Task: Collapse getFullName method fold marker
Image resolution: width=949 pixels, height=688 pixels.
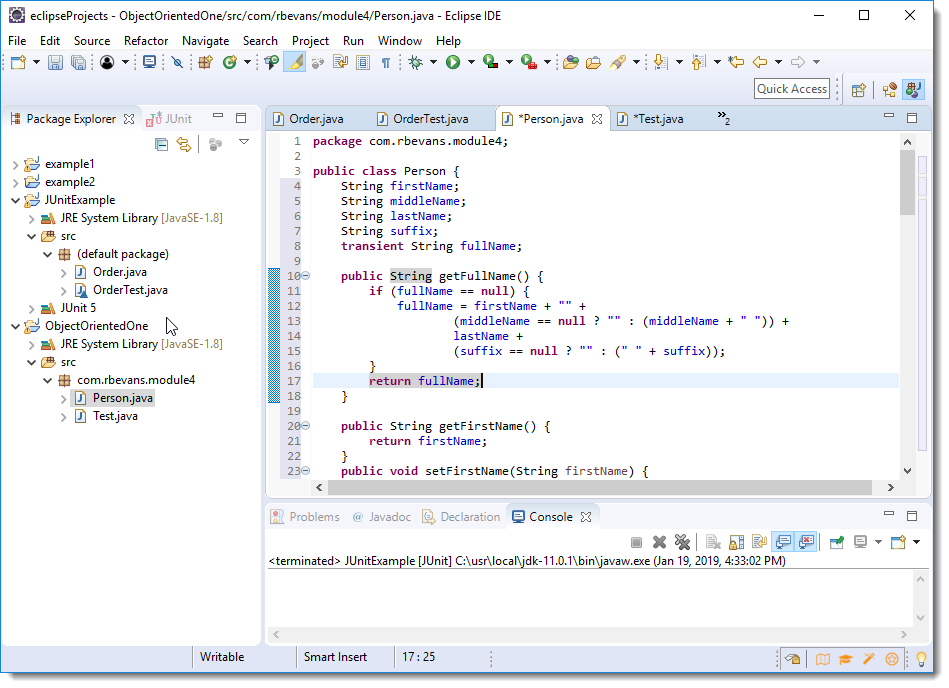Action: tap(306, 276)
